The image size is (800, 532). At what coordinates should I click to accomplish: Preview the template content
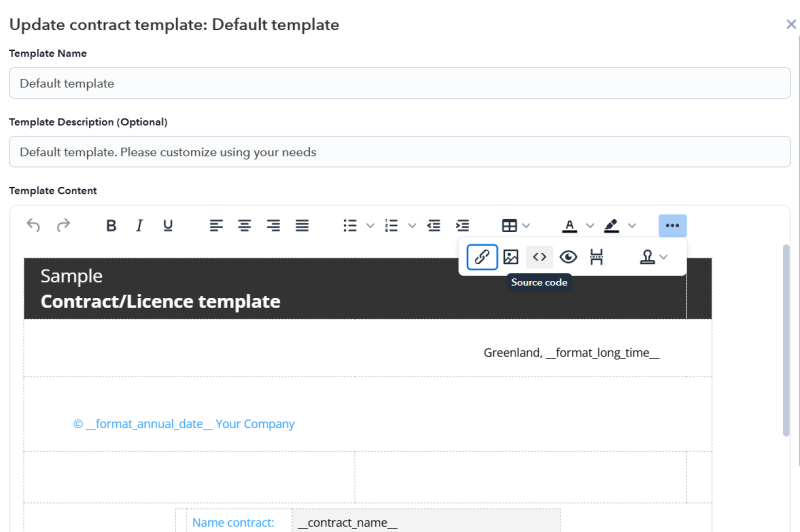tap(568, 257)
